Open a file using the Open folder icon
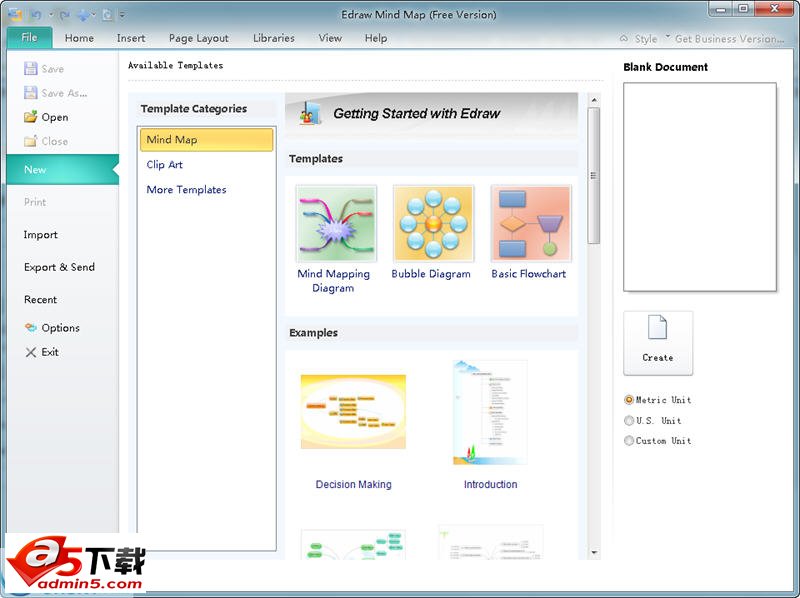800x598 pixels. point(33,117)
